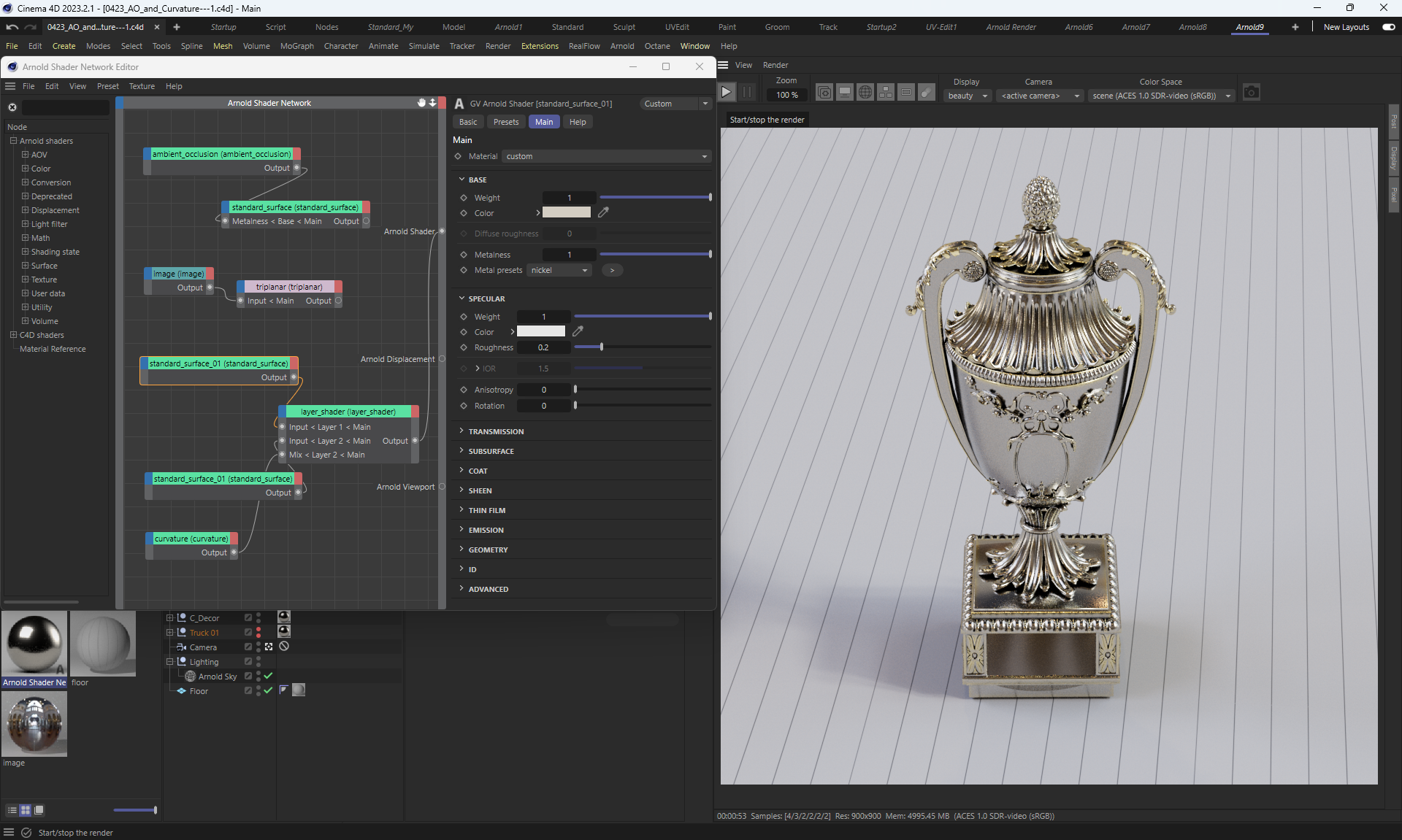Click the globe icon in render toolbar
Image resolution: width=1402 pixels, height=840 pixels.
pyautogui.click(x=865, y=93)
